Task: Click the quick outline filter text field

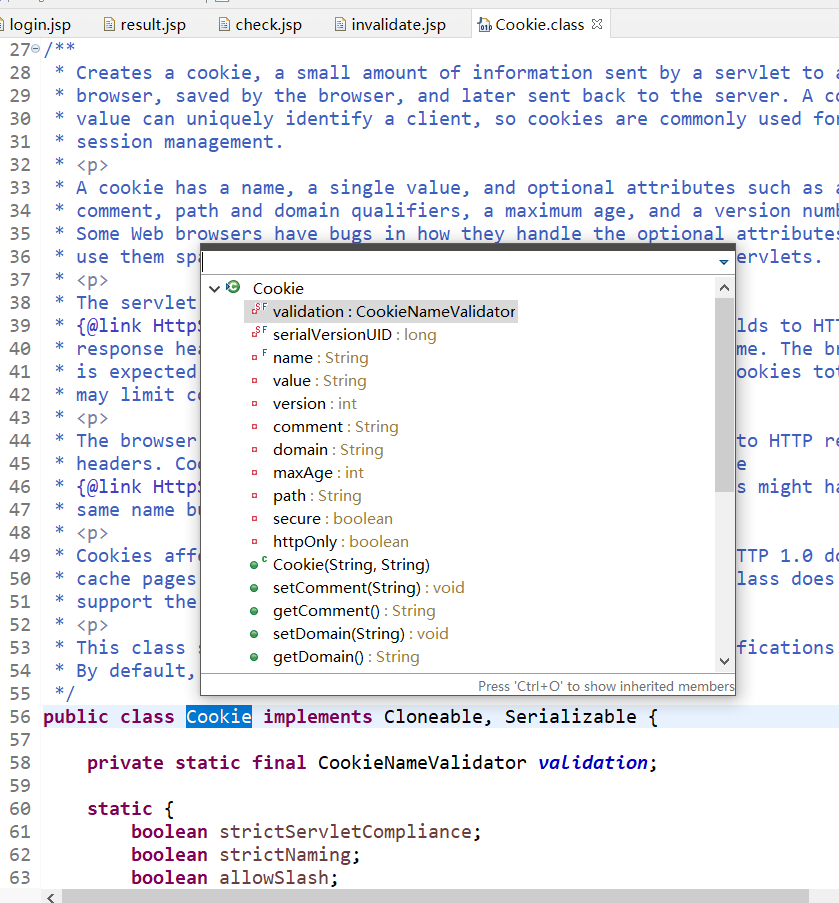Action: pyautogui.click(x=458, y=262)
